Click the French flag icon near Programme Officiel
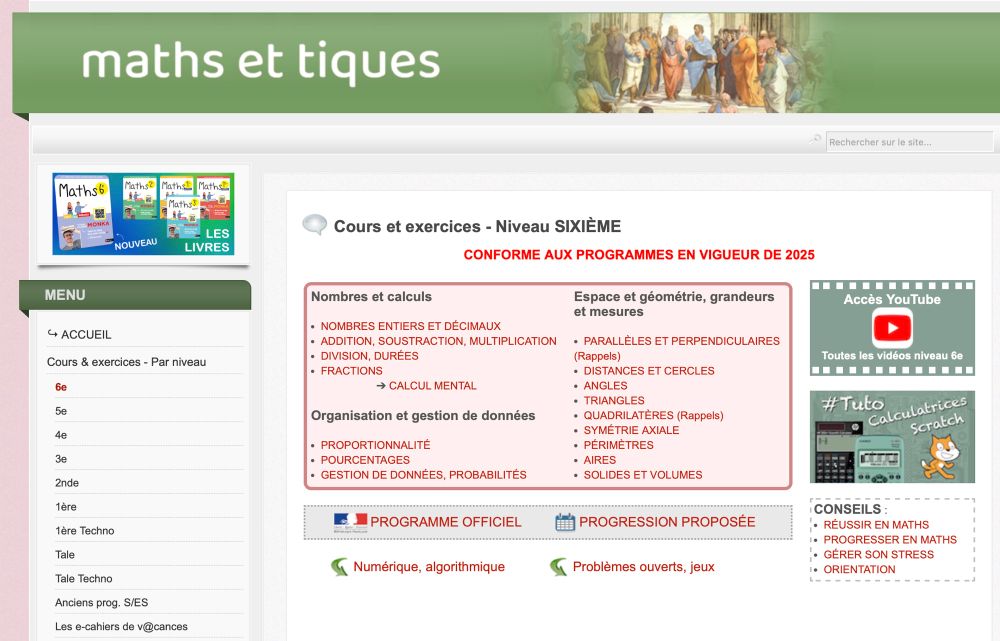The image size is (1000, 641). click(350, 522)
